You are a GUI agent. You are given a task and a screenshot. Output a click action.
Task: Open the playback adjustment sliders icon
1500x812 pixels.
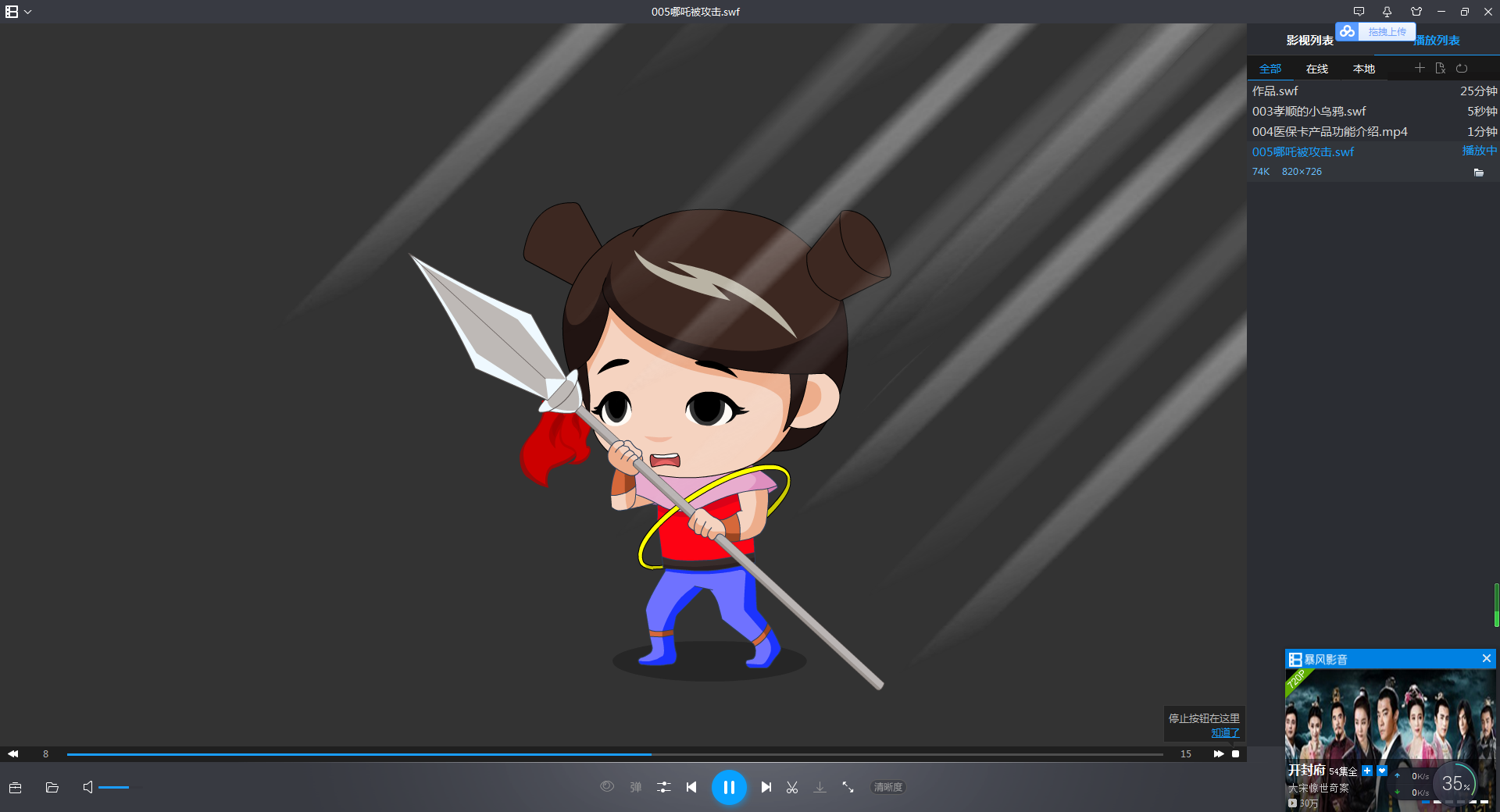[x=664, y=787]
